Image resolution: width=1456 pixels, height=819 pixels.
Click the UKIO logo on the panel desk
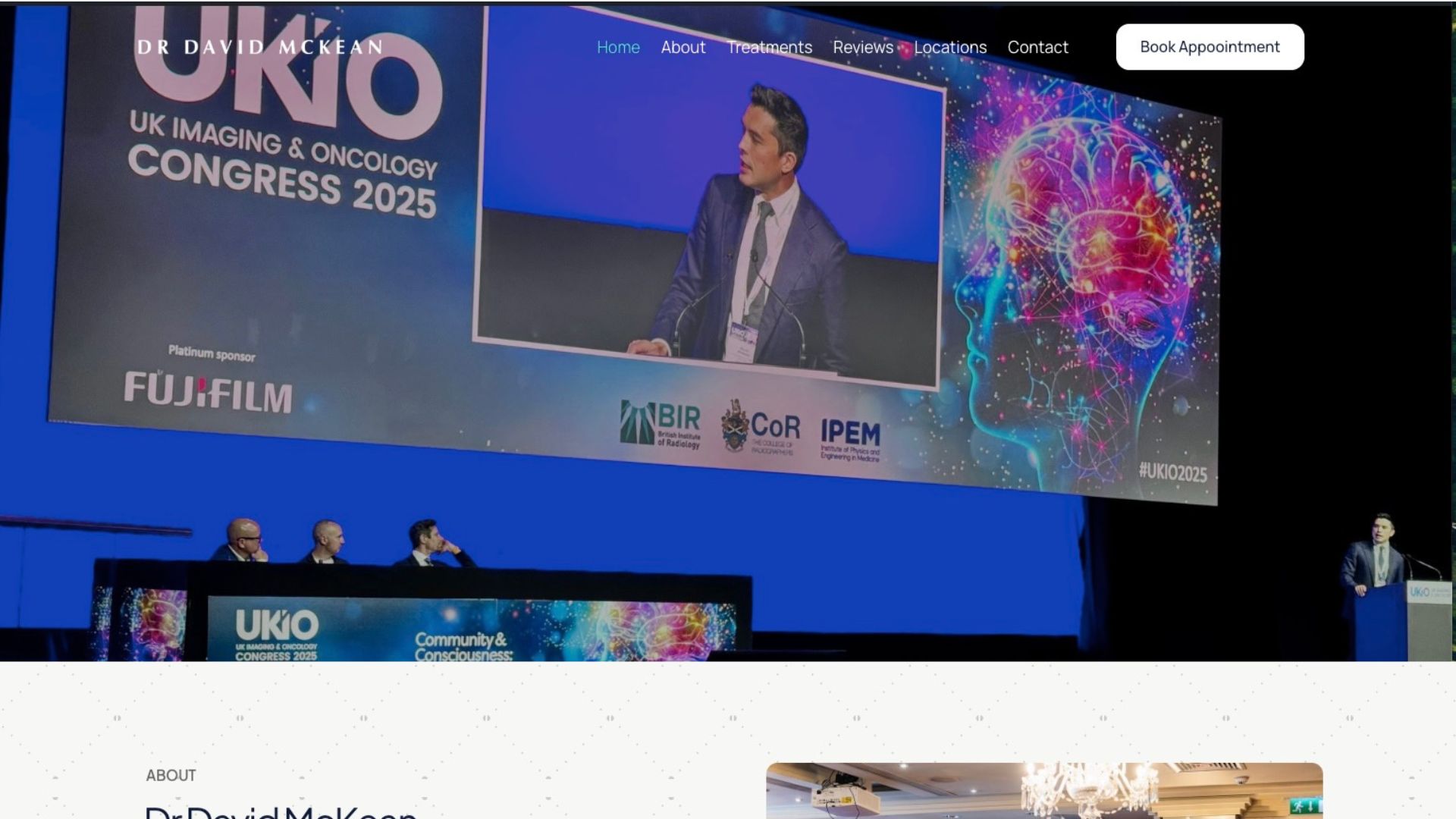point(276,634)
